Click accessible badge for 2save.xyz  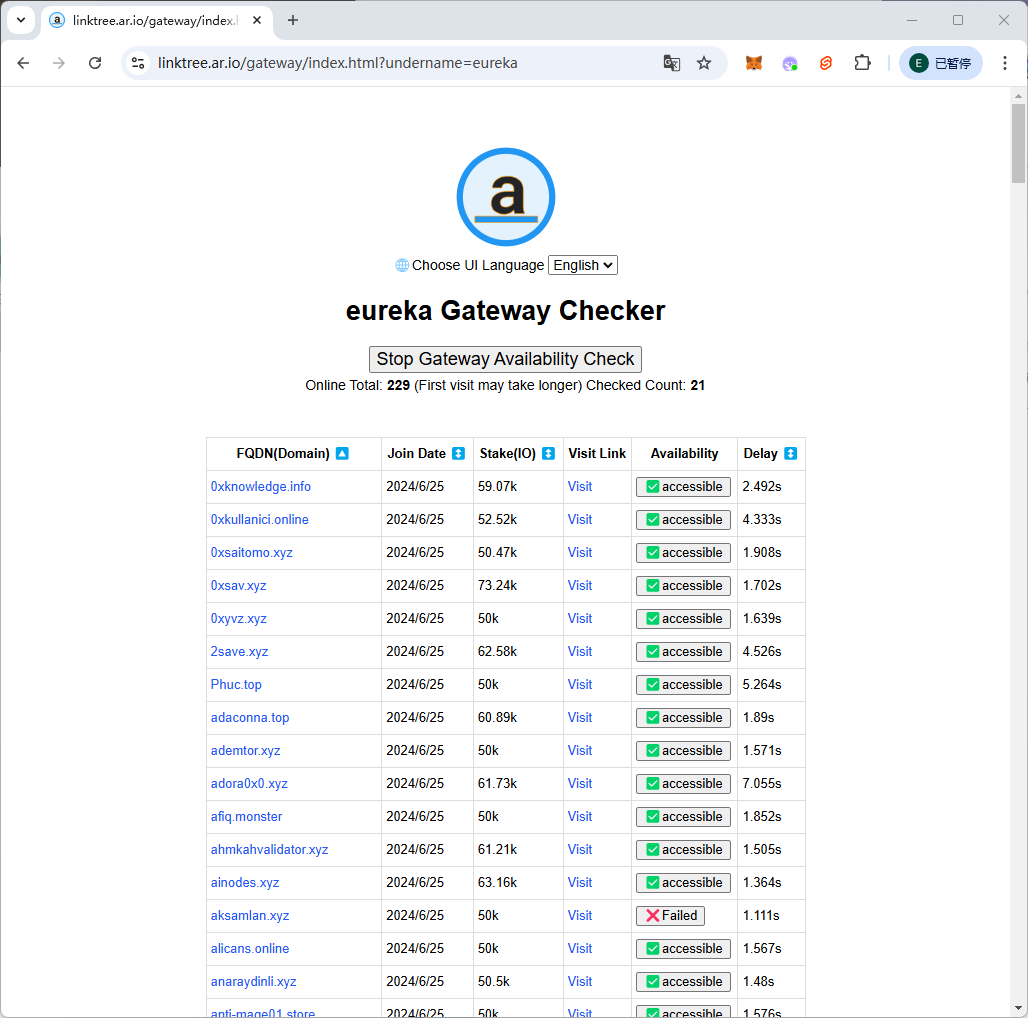pos(683,652)
